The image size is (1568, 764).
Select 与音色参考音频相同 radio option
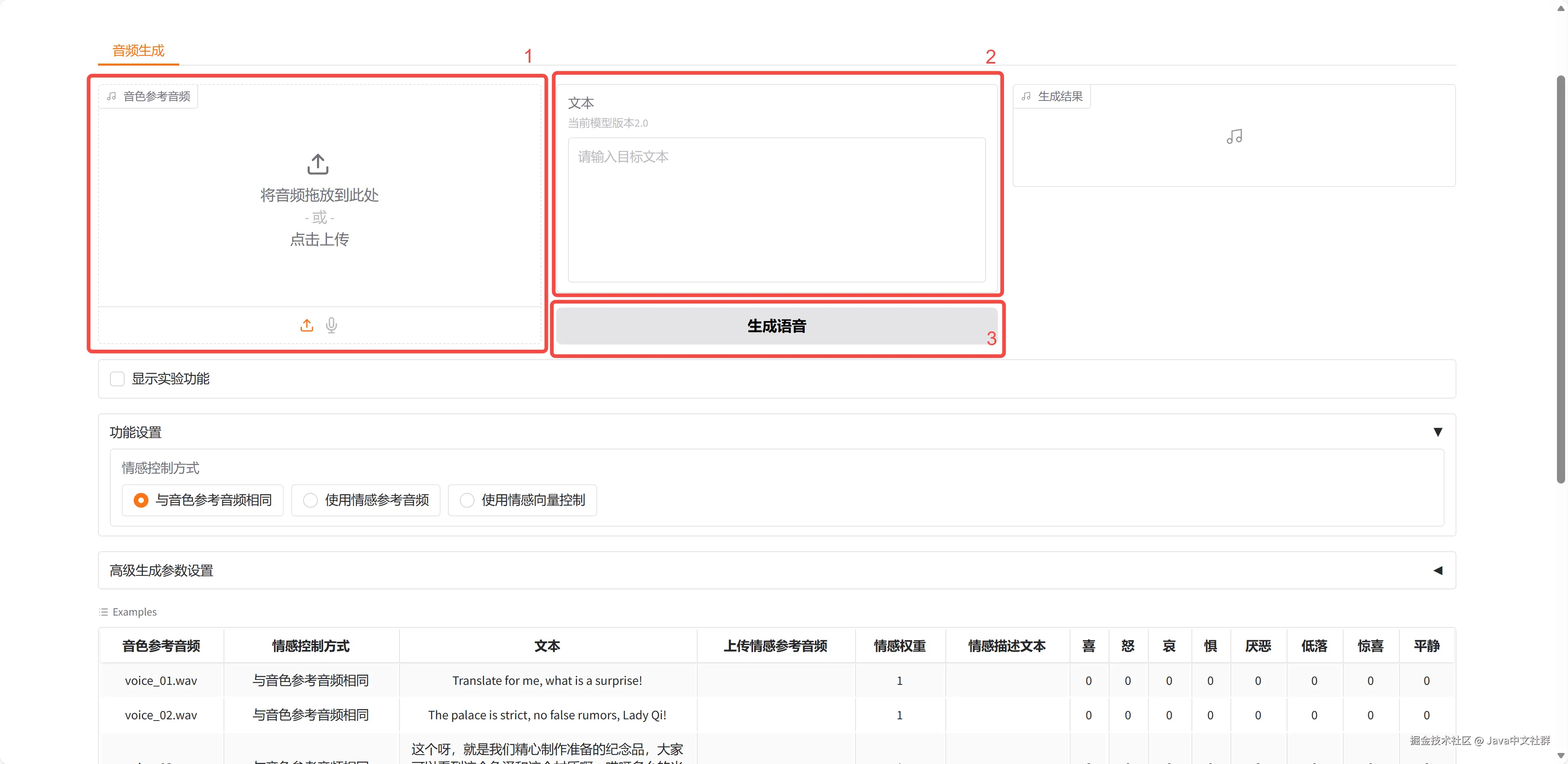(x=141, y=500)
